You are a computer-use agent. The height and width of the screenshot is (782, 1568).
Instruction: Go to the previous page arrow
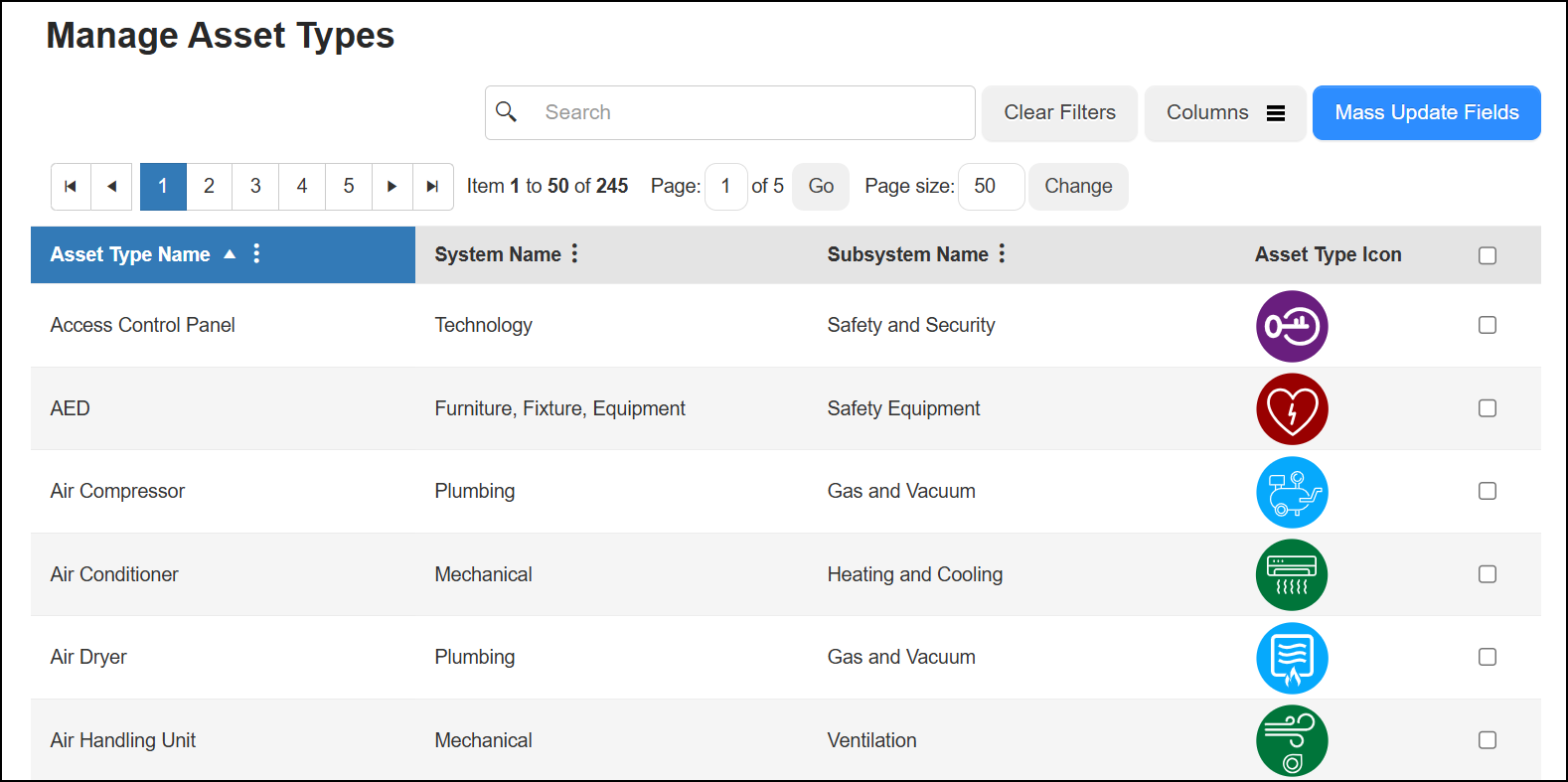pyautogui.click(x=111, y=187)
